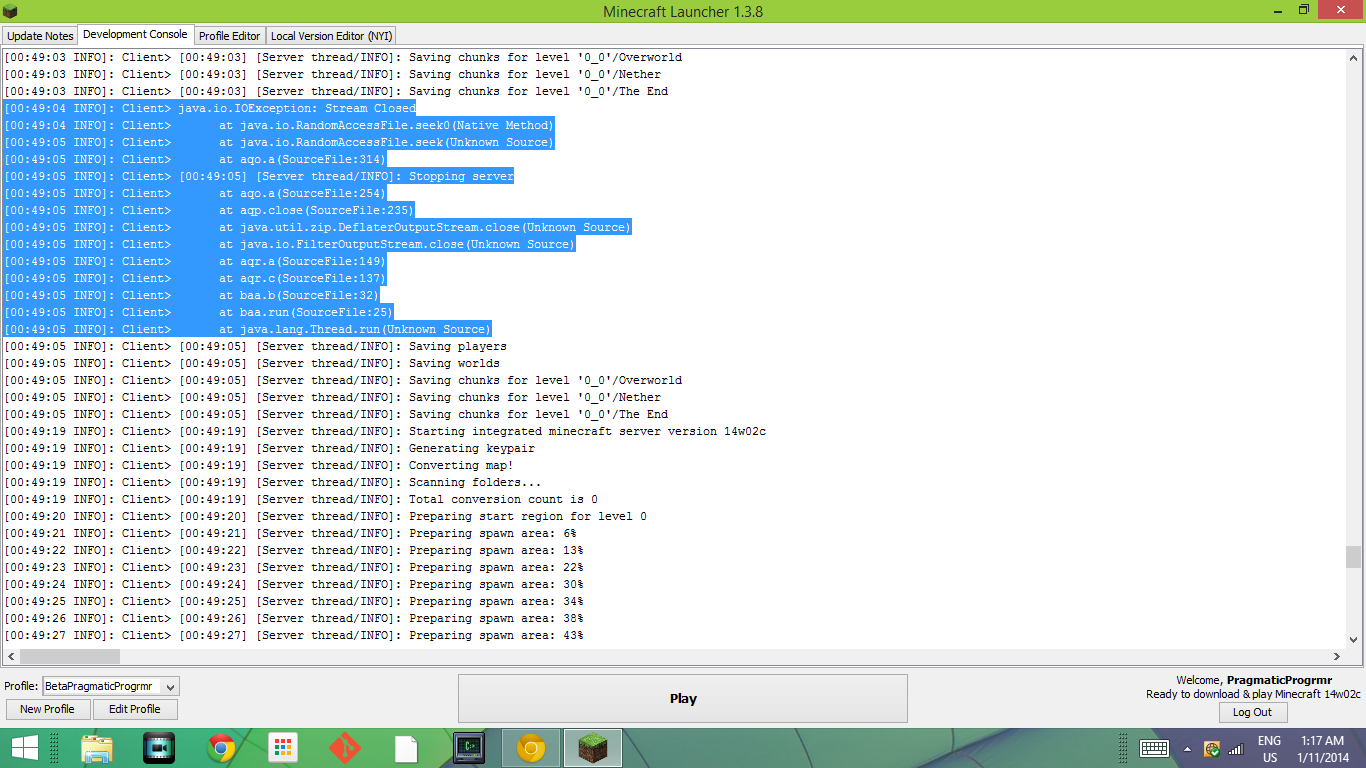Click the horizontal scrollbar right arrow
The width and height of the screenshot is (1366, 768).
(1337, 656)
